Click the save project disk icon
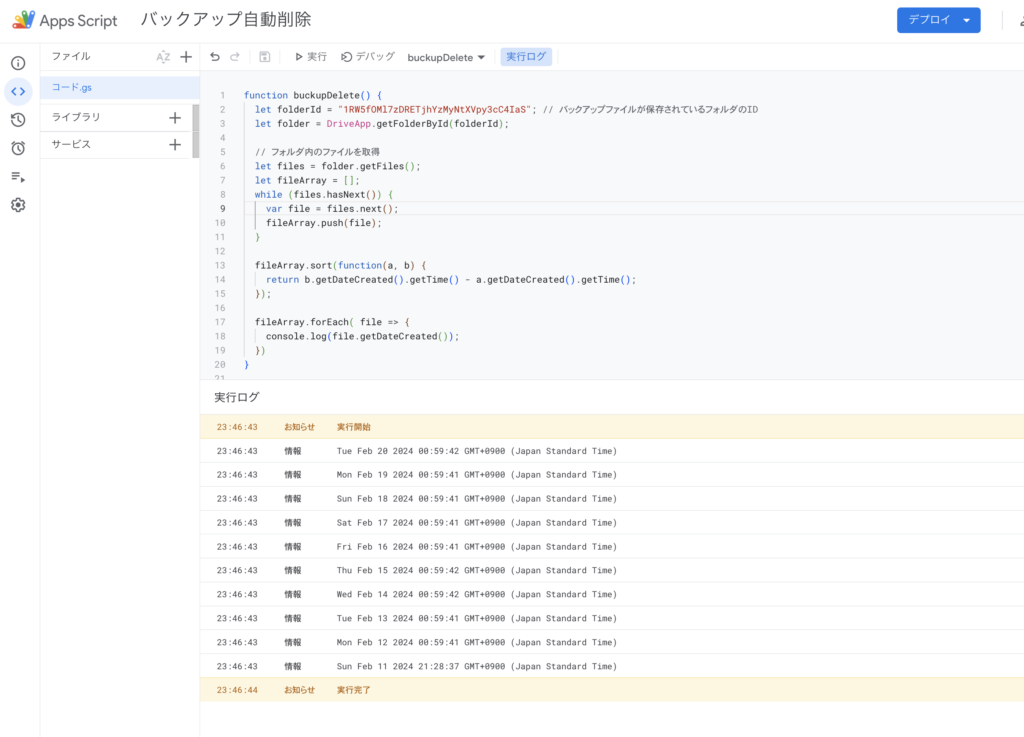1024x737 pixels. 264,57
